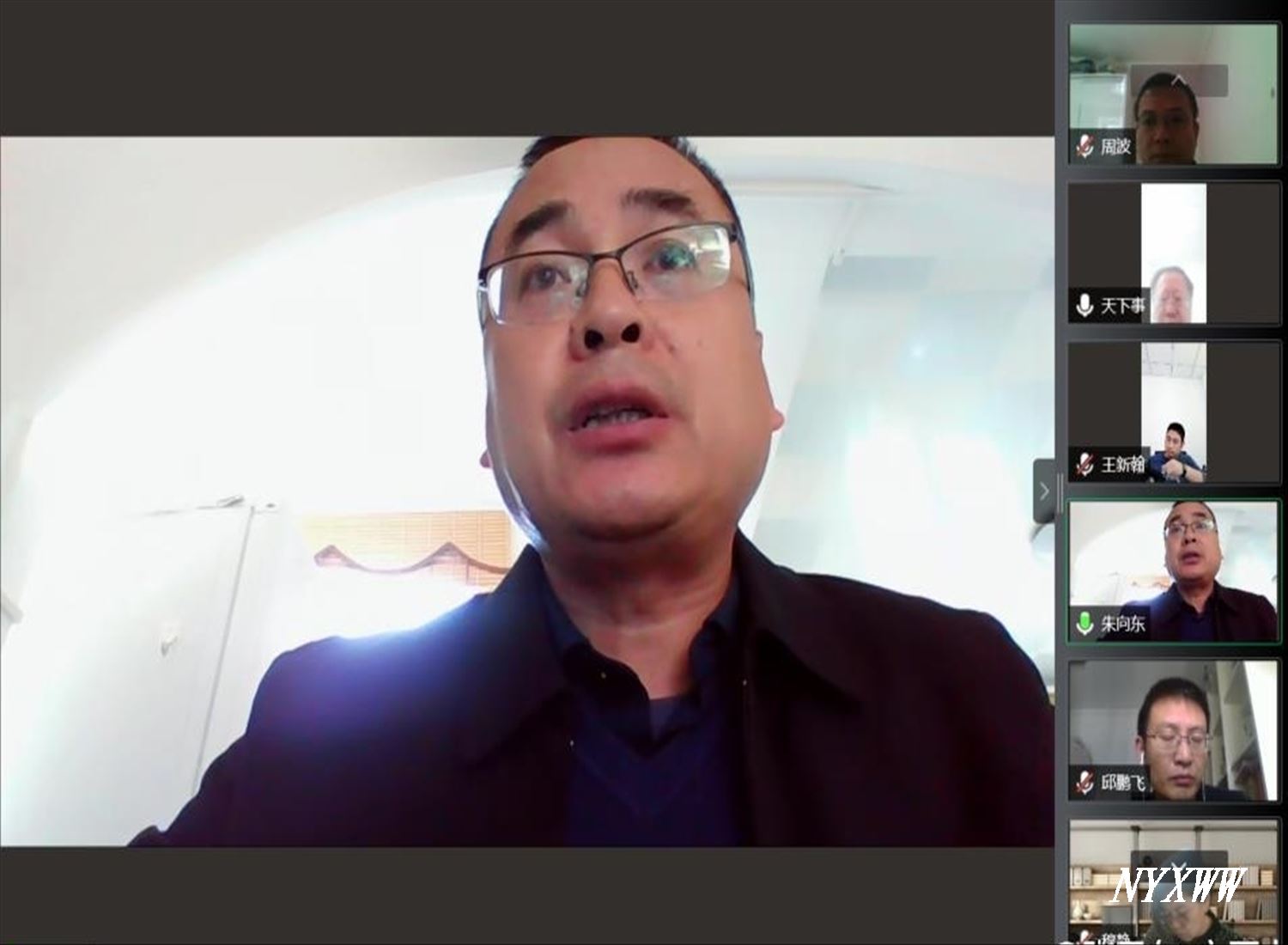Open 天下事's video thumbnail
The height and width of the screenshot is (945, 1288).
[x=1173, y=253]
